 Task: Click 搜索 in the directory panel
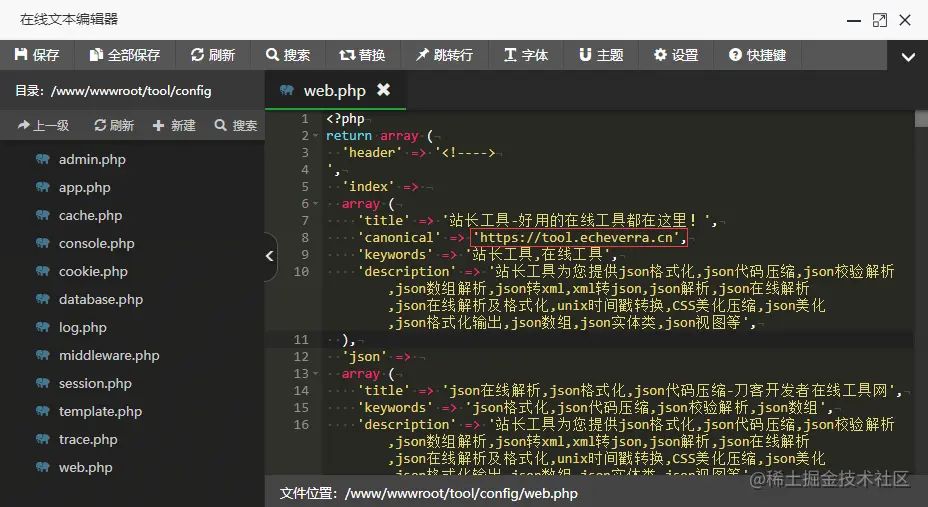coord(236,125)
